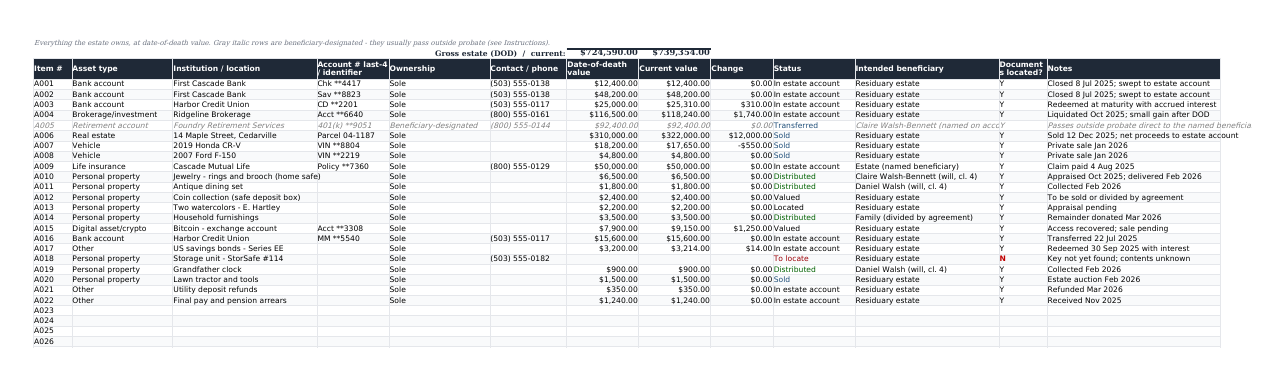The height and width of the screenshot is (374, 1278).
Task: Select '2007 Ford F-150' cell
Action: (x=244, y=156)
